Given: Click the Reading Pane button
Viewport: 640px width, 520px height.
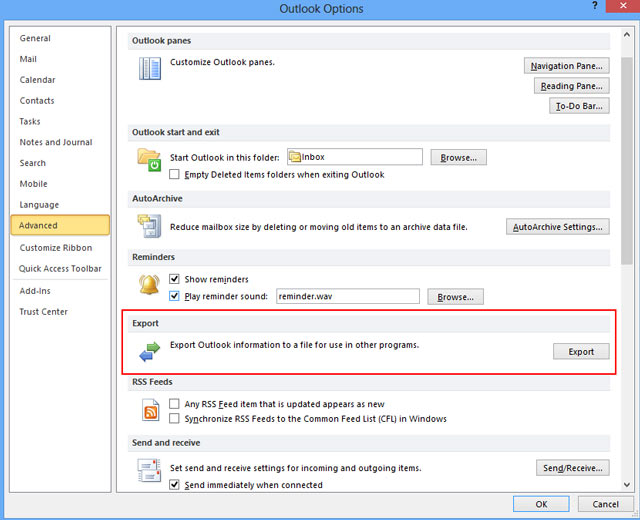Looking at the screenshot, I should (571, 86).
